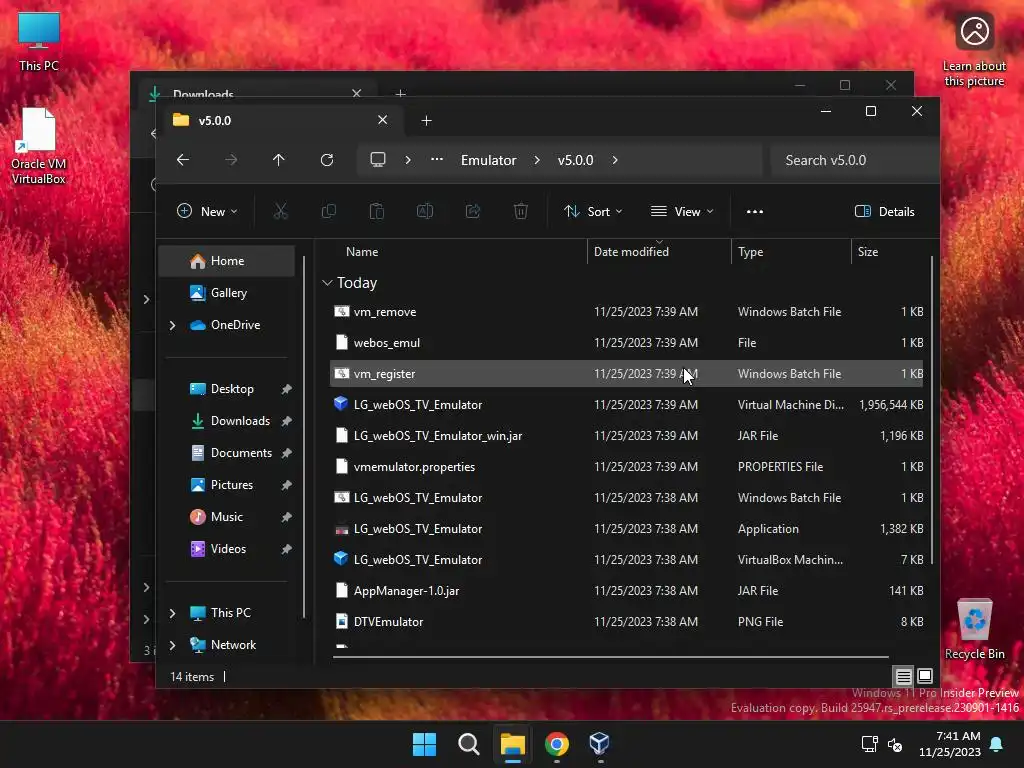Select Home in navigation pane
1024x768 pixels.
(227, 261)
